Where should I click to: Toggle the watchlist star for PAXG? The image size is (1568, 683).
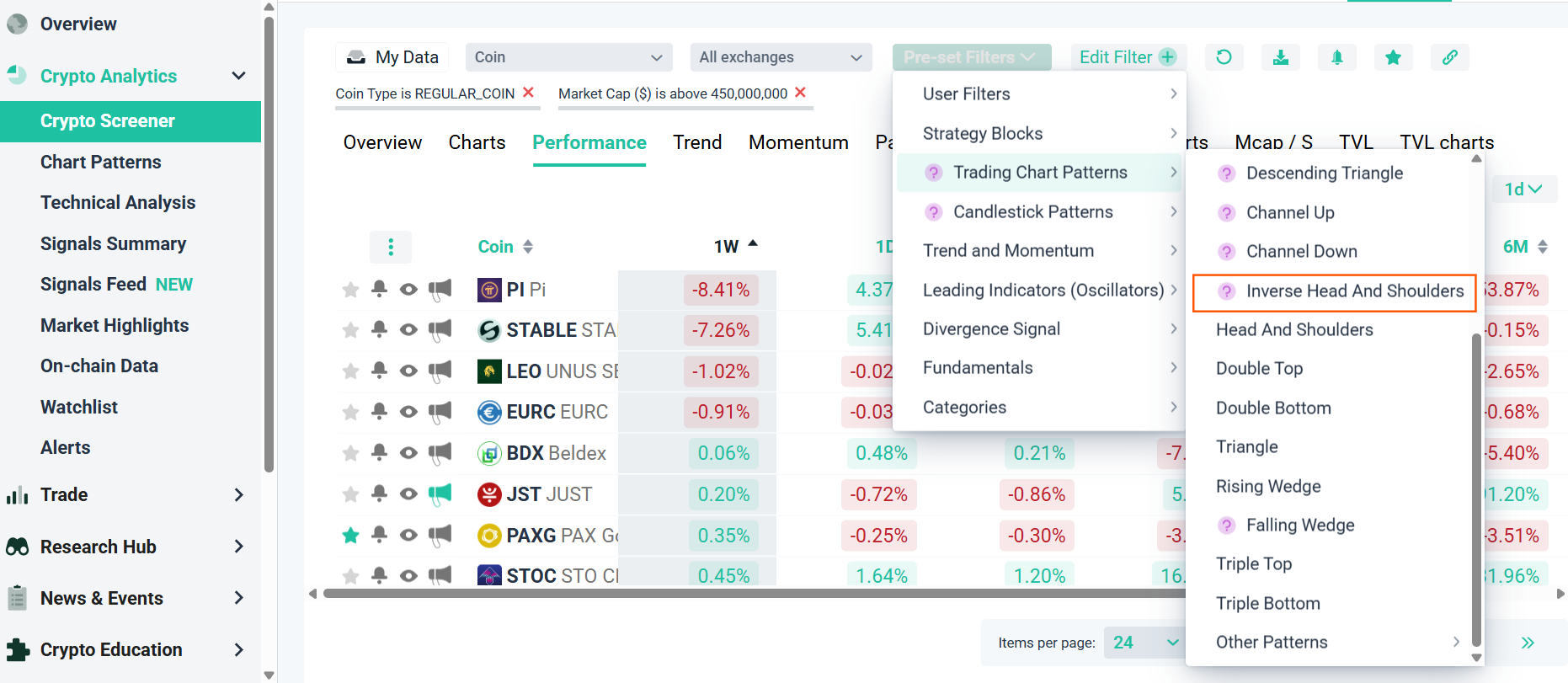(x=350, y=535)
